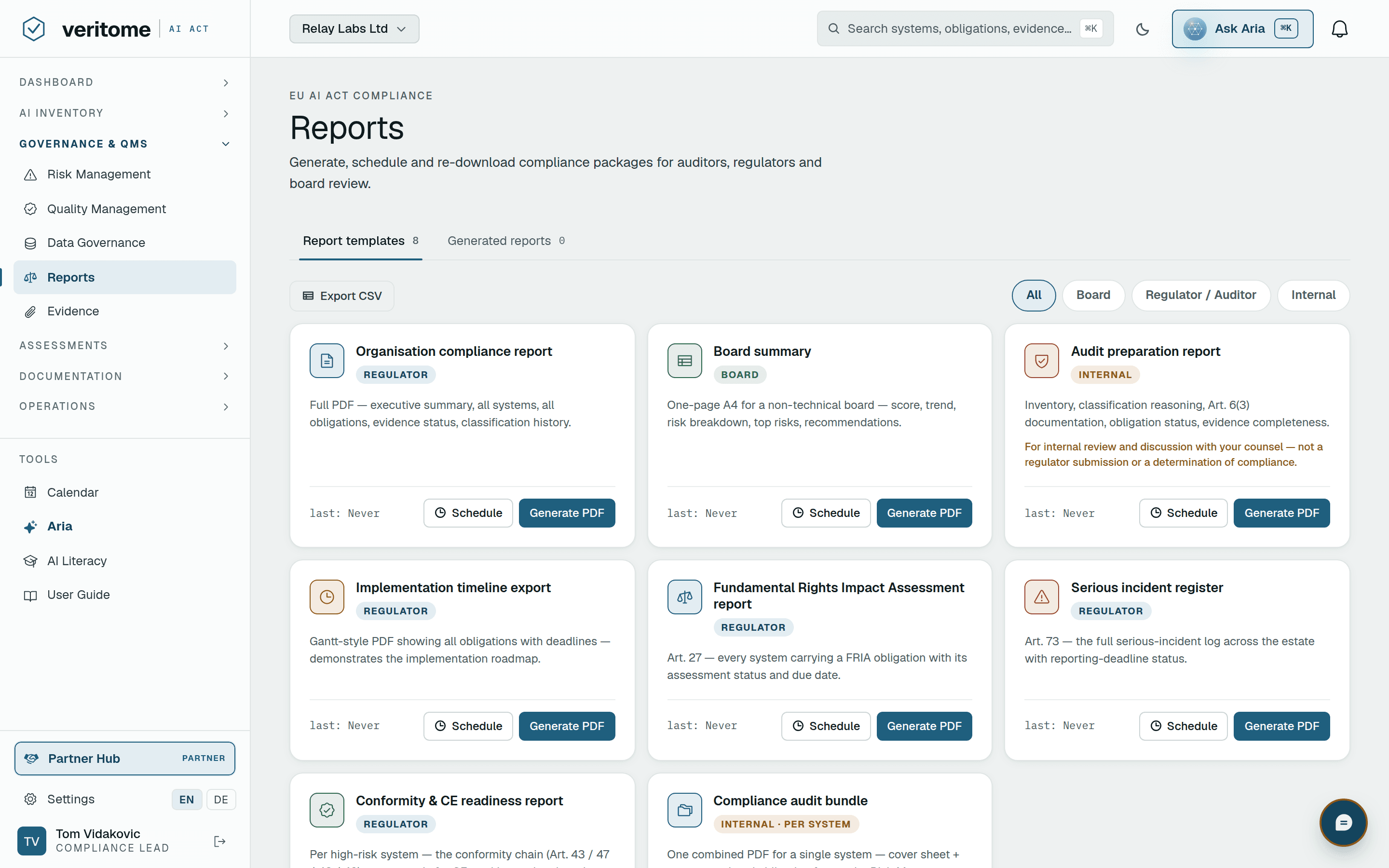Click the Serious incident register warning icon
Image resolution: width=1389 pixels, height=868 pixels.
[x=1041, y=597]
